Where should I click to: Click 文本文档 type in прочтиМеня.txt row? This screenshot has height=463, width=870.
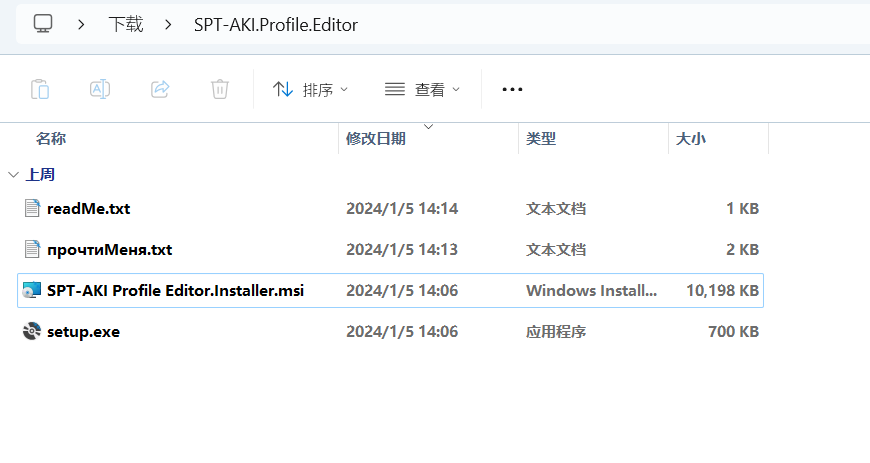556,250
